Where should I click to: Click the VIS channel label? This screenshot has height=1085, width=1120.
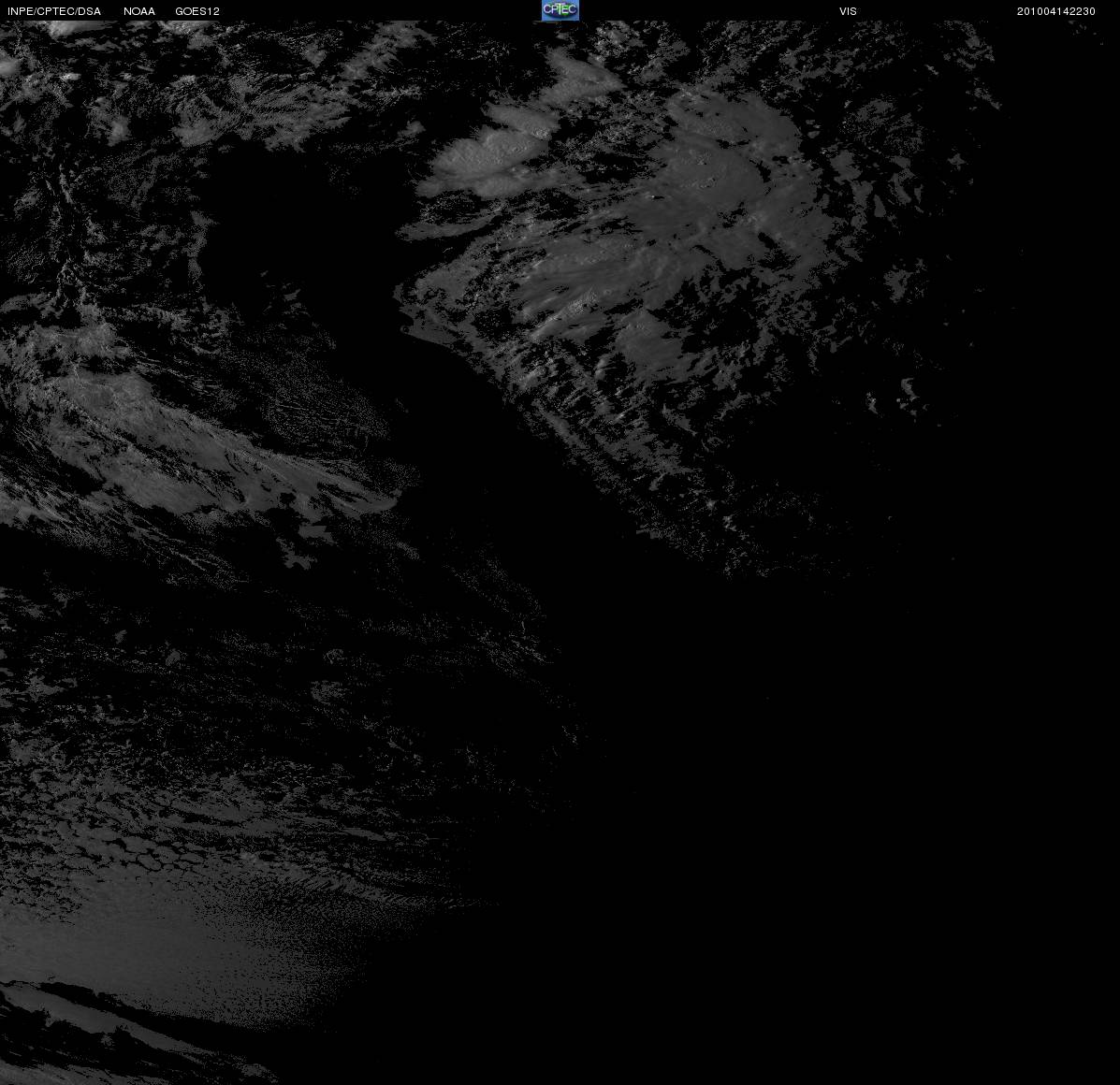[848, 11]
